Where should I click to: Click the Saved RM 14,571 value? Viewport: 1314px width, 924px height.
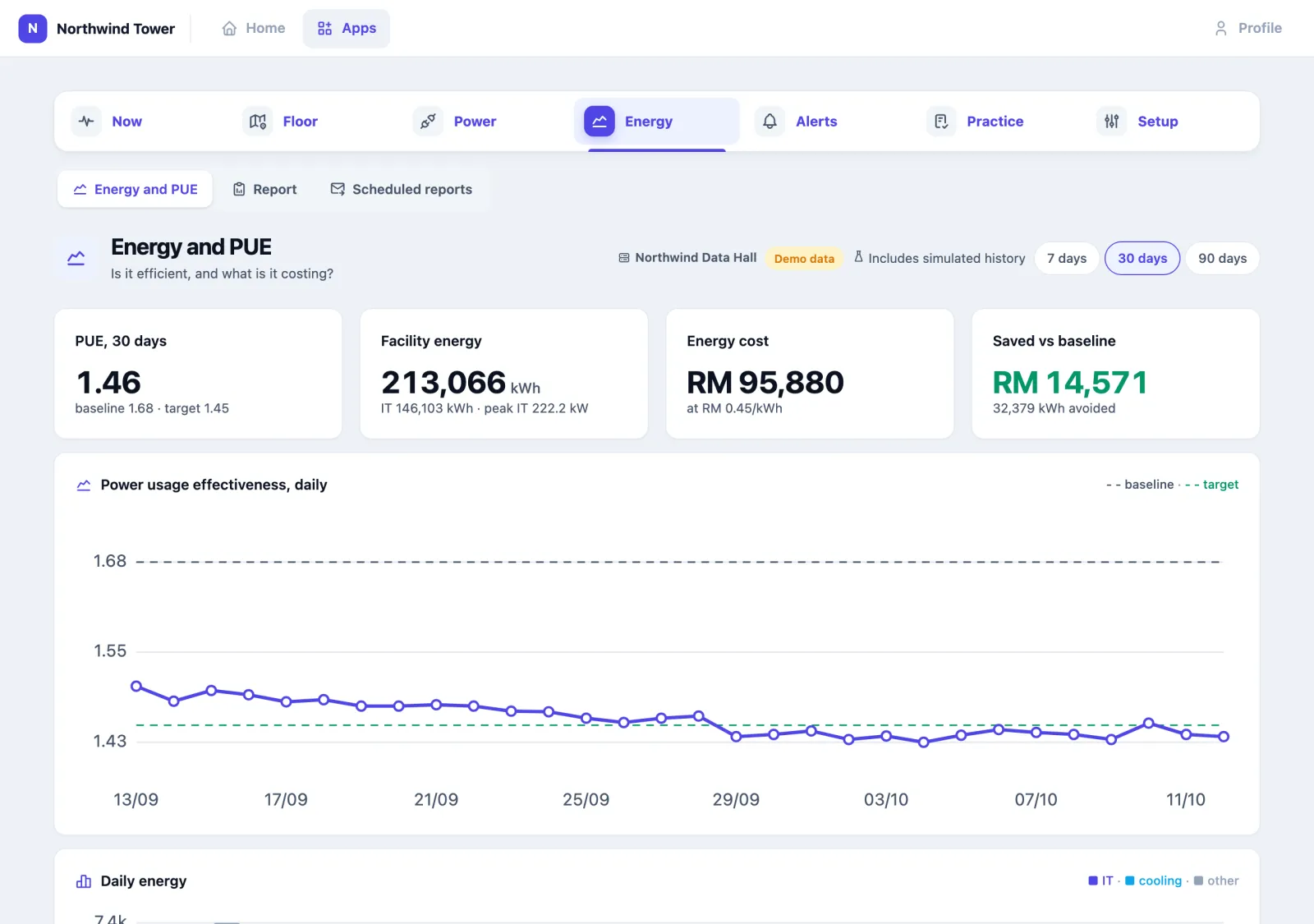point(1070,383)
